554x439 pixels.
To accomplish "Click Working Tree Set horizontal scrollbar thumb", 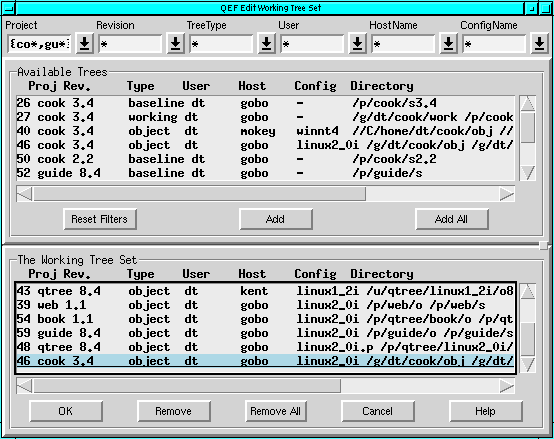I will (x=187, y=386).
